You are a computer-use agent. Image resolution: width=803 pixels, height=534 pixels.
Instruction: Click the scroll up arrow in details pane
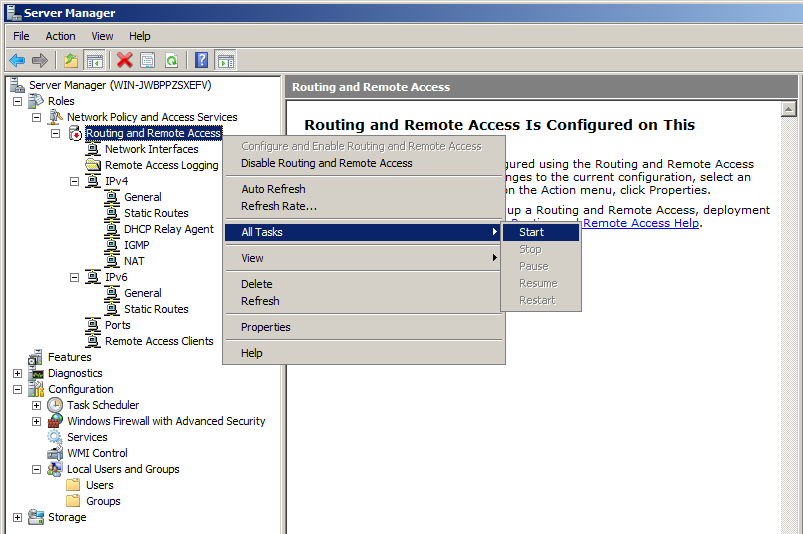coord(789,109)
